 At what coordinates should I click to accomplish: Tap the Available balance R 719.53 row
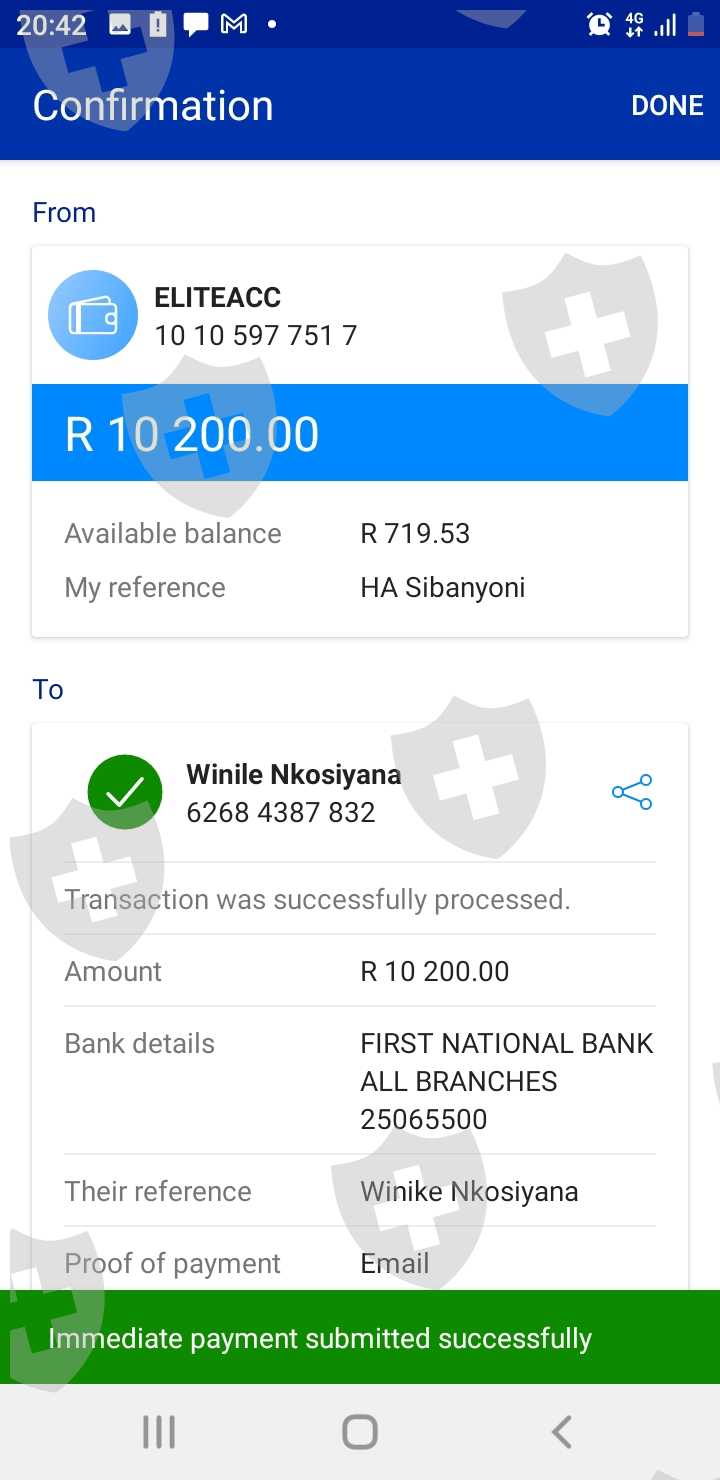pyautogui.click(x=360, y=533)
